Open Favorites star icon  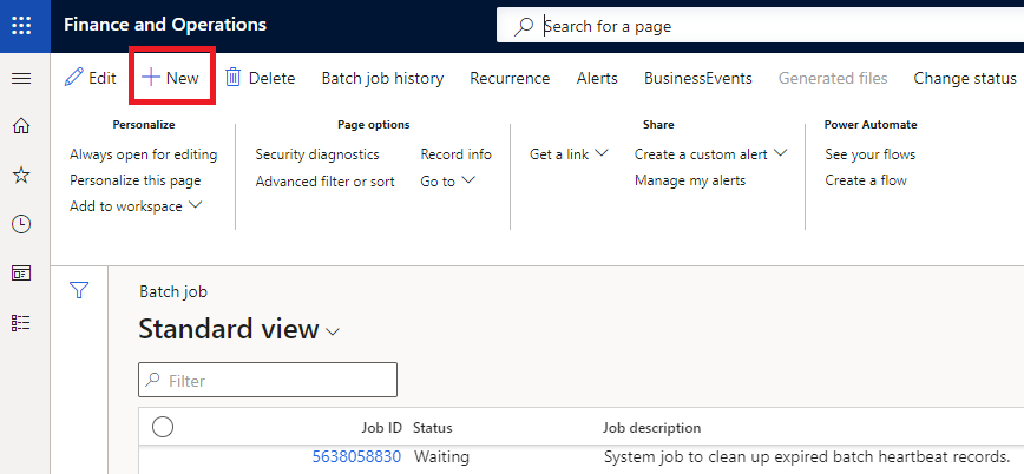pyautogui.click(x=21, y=175)
